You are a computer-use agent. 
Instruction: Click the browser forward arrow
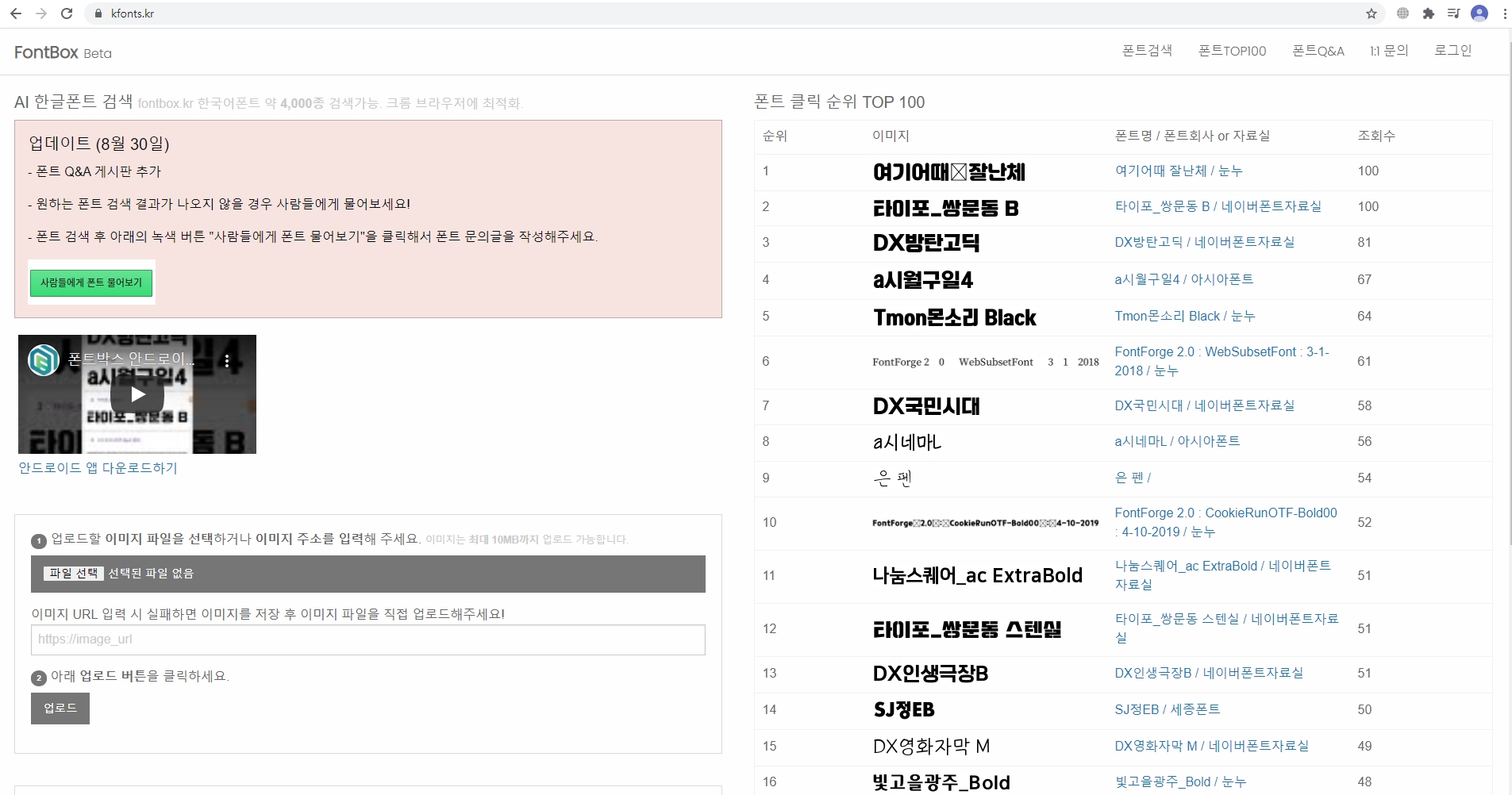pos(41,13)
